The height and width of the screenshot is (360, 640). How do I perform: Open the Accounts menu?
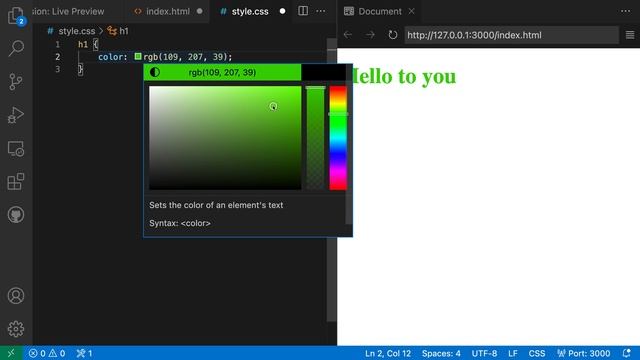point(16,296)
